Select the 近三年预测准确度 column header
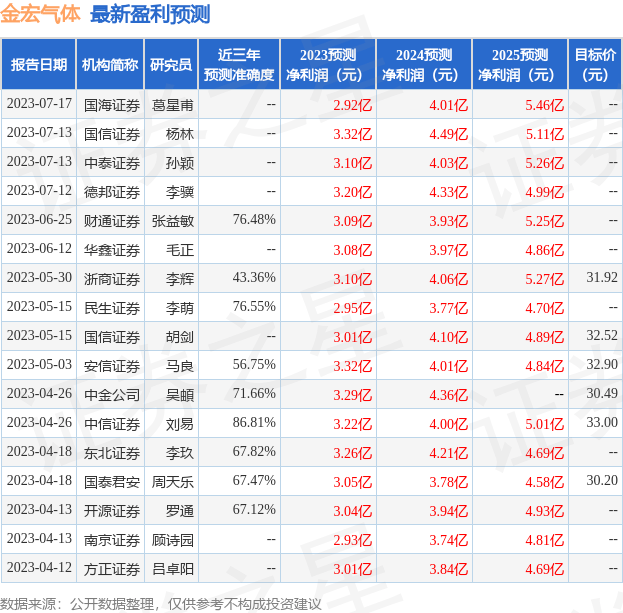 click(239, 64)
